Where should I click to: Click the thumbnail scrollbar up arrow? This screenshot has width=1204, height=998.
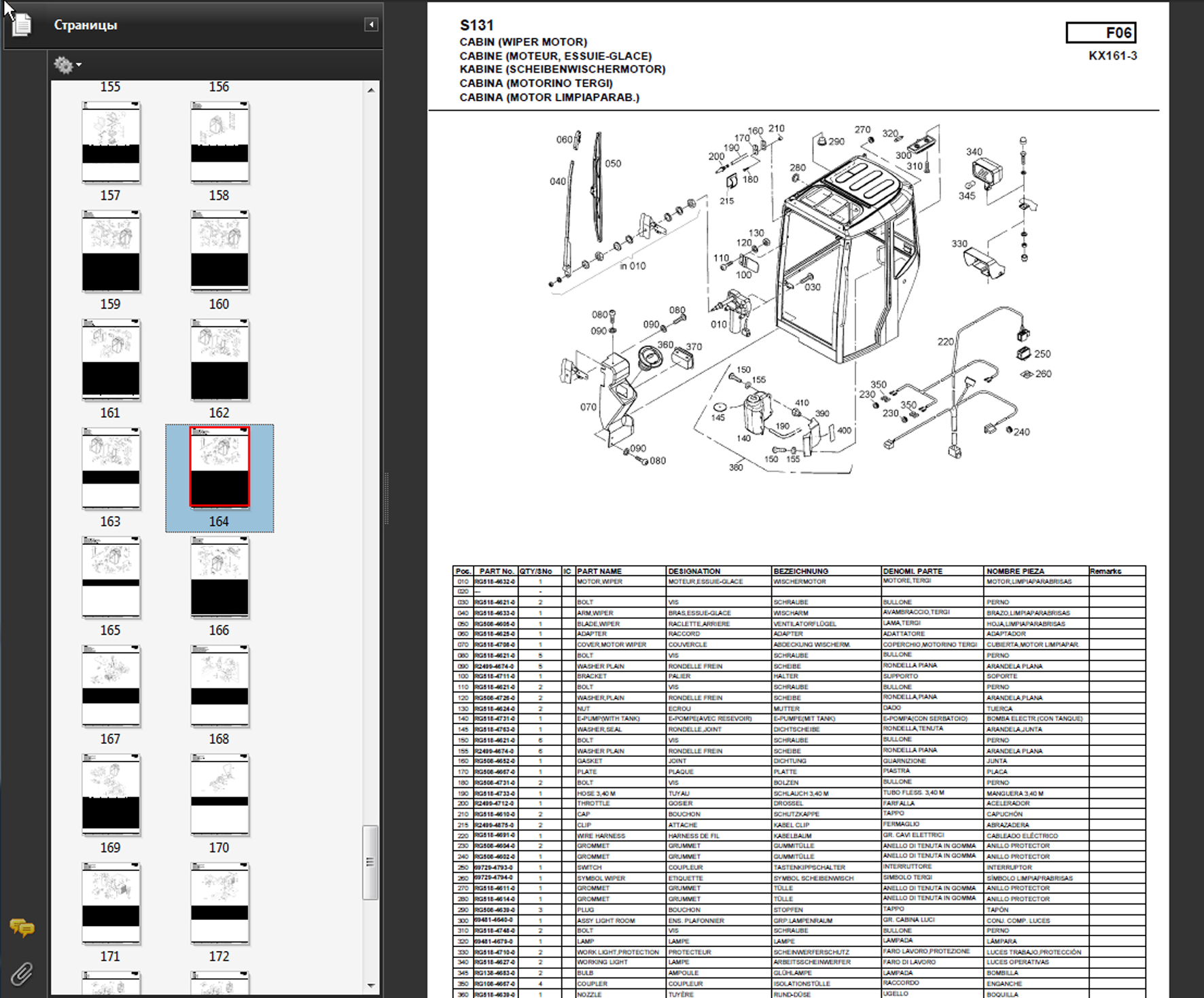371,90
